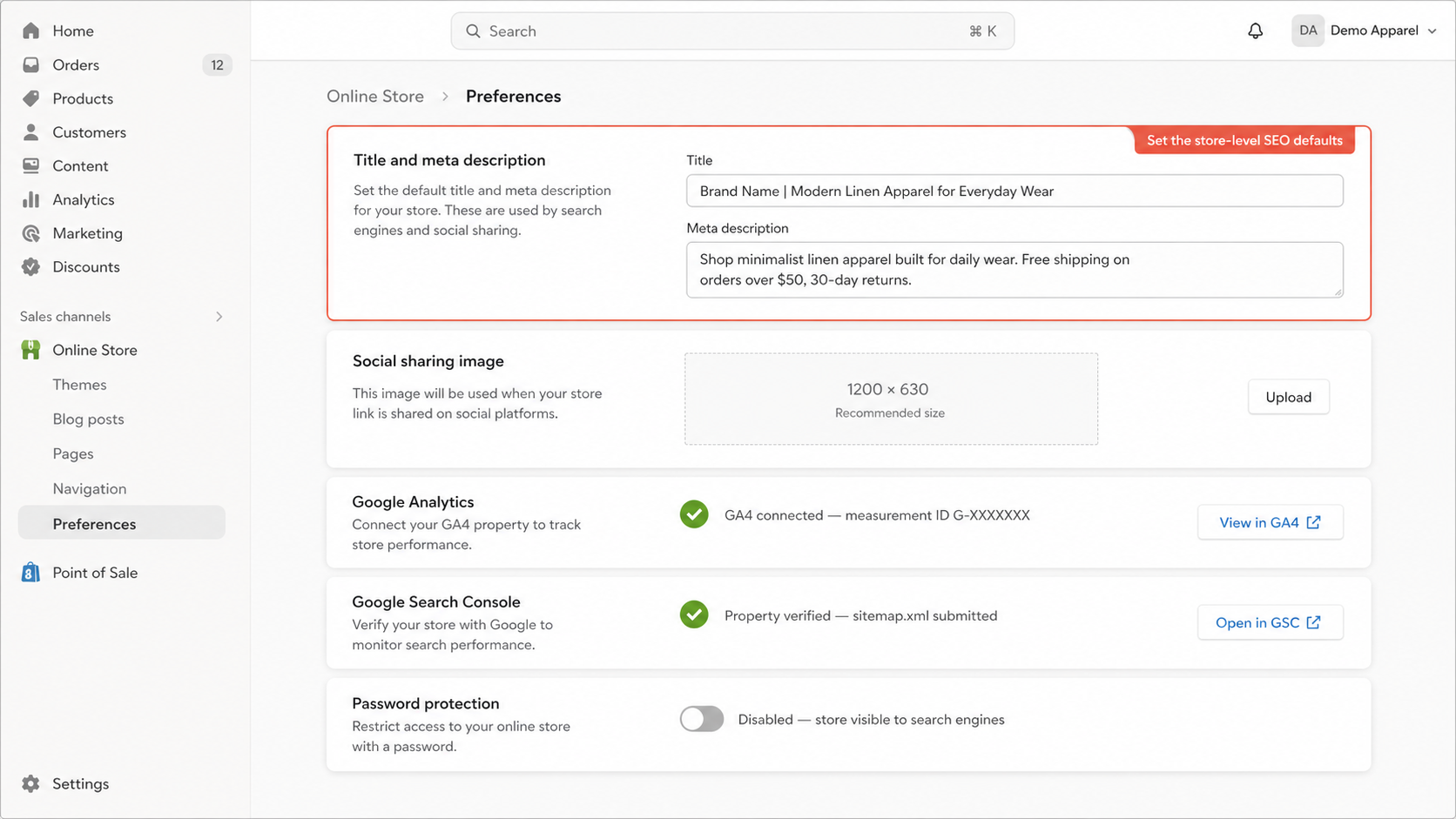
Task: Click the Marketing megaphone icon
Action: click(30, 232)
